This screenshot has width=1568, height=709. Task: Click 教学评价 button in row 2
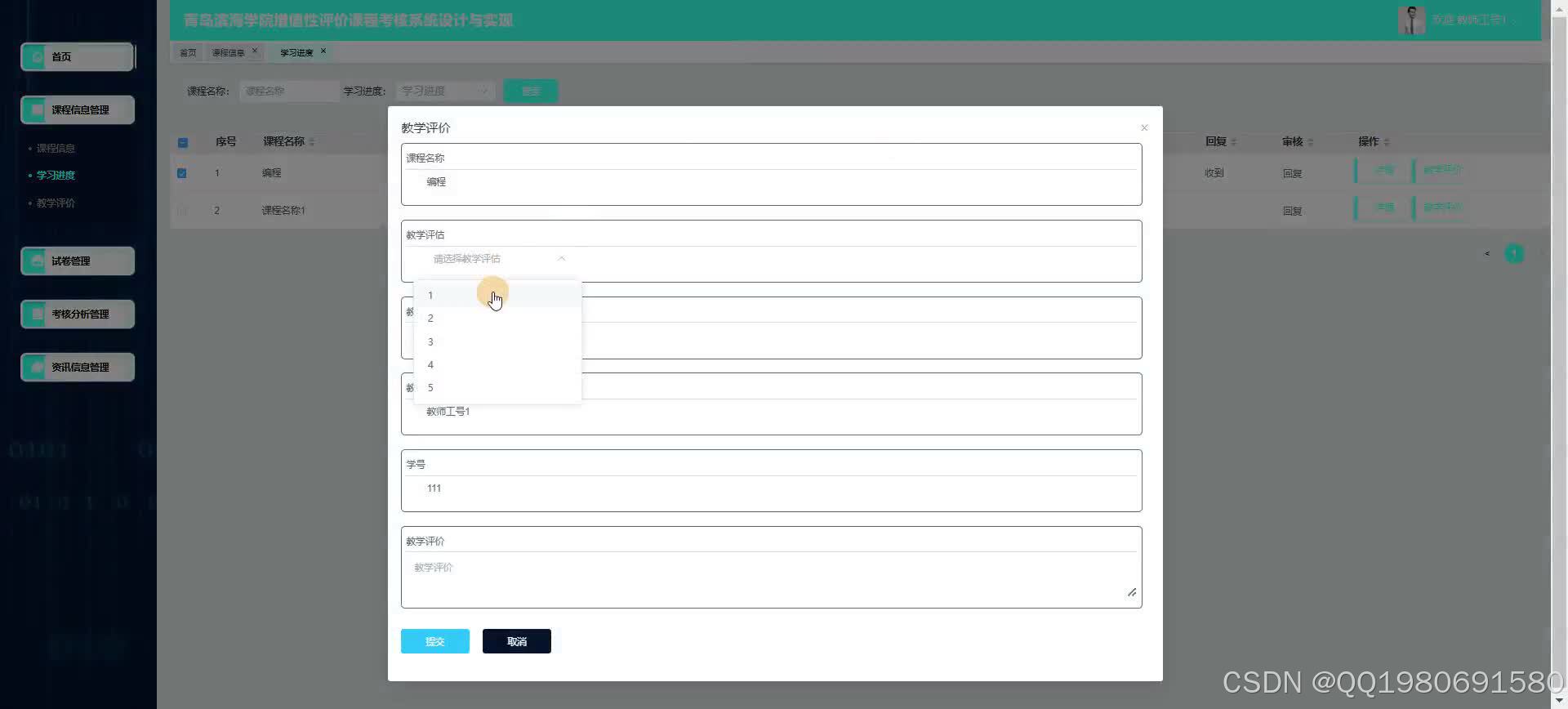pyautogui.click(x=1441, y=207)
